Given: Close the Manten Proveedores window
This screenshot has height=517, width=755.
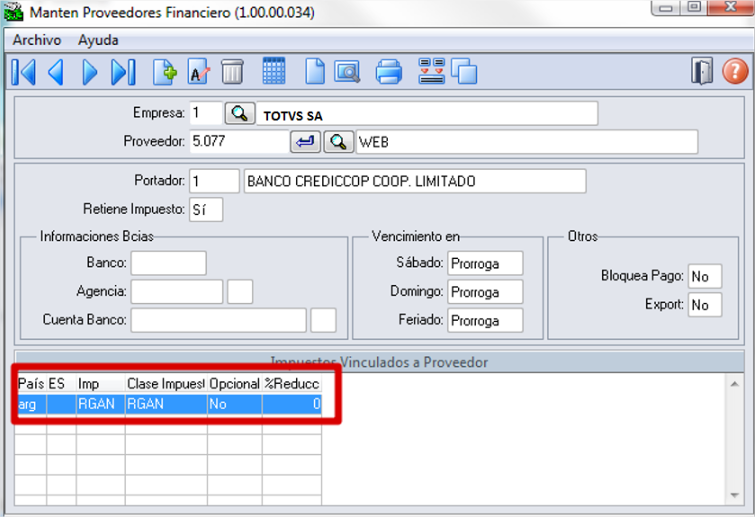Looking at the screenshot, I should click(731, 8).
